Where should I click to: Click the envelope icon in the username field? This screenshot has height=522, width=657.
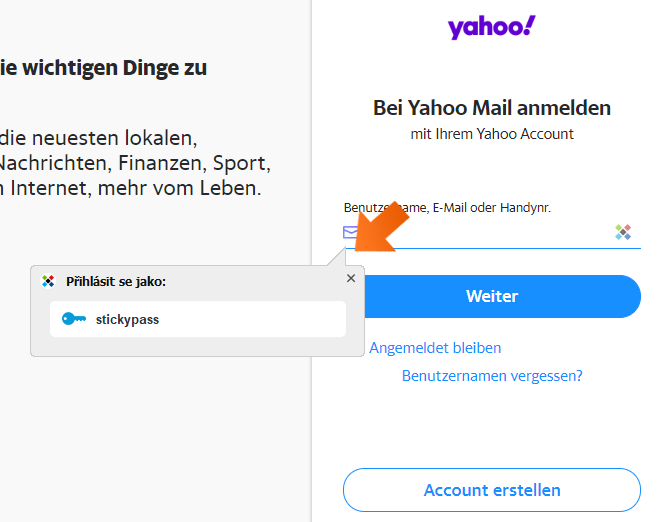click(350, 232)
